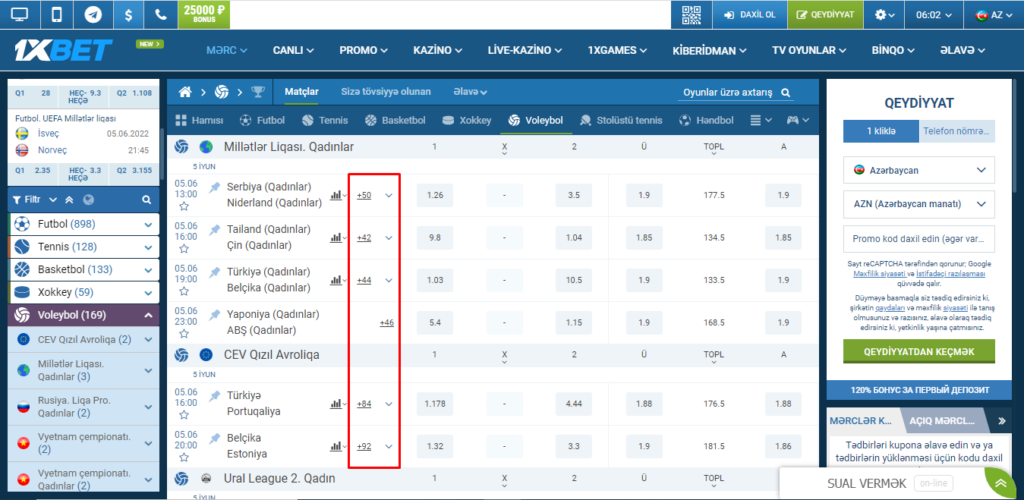Open the CEV Qızıl Avroliqa (2) sidebar item

[x=85, y=339]
